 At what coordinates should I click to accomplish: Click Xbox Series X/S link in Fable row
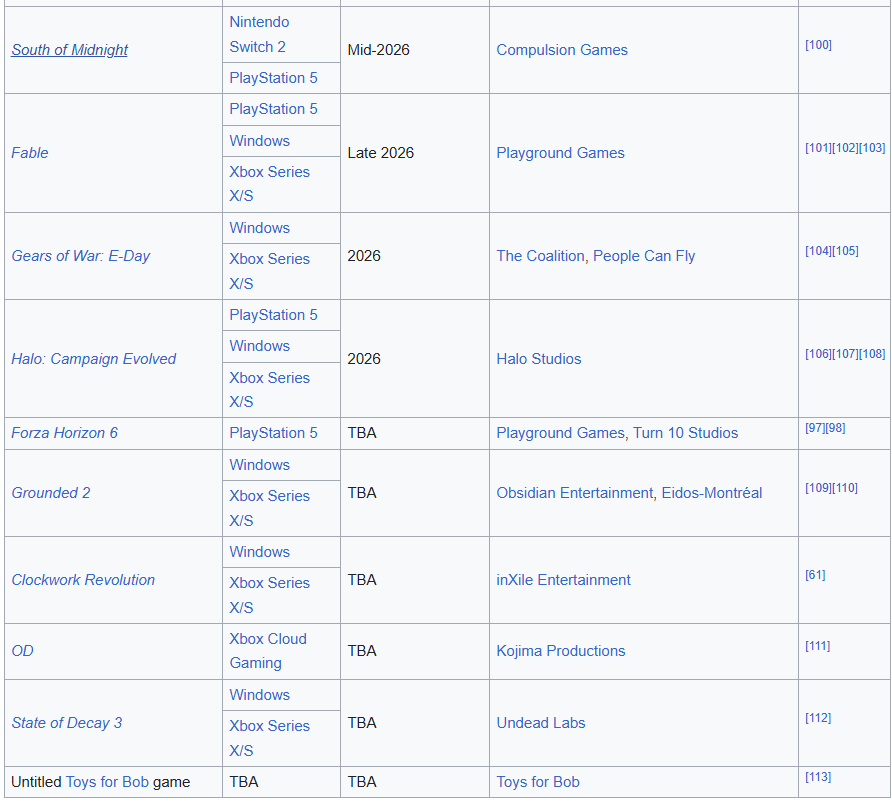click(x=269, y=184)
